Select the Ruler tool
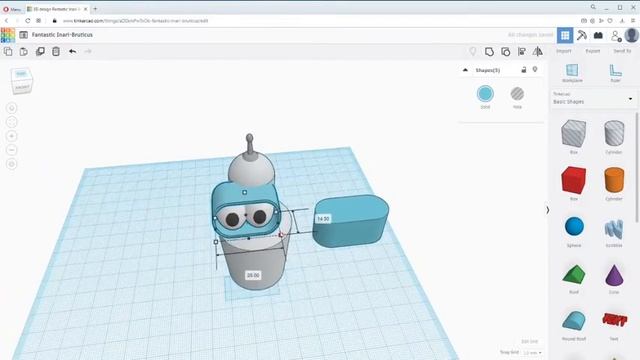This screenshot has height=360, width=640. [x=616, y=73]
